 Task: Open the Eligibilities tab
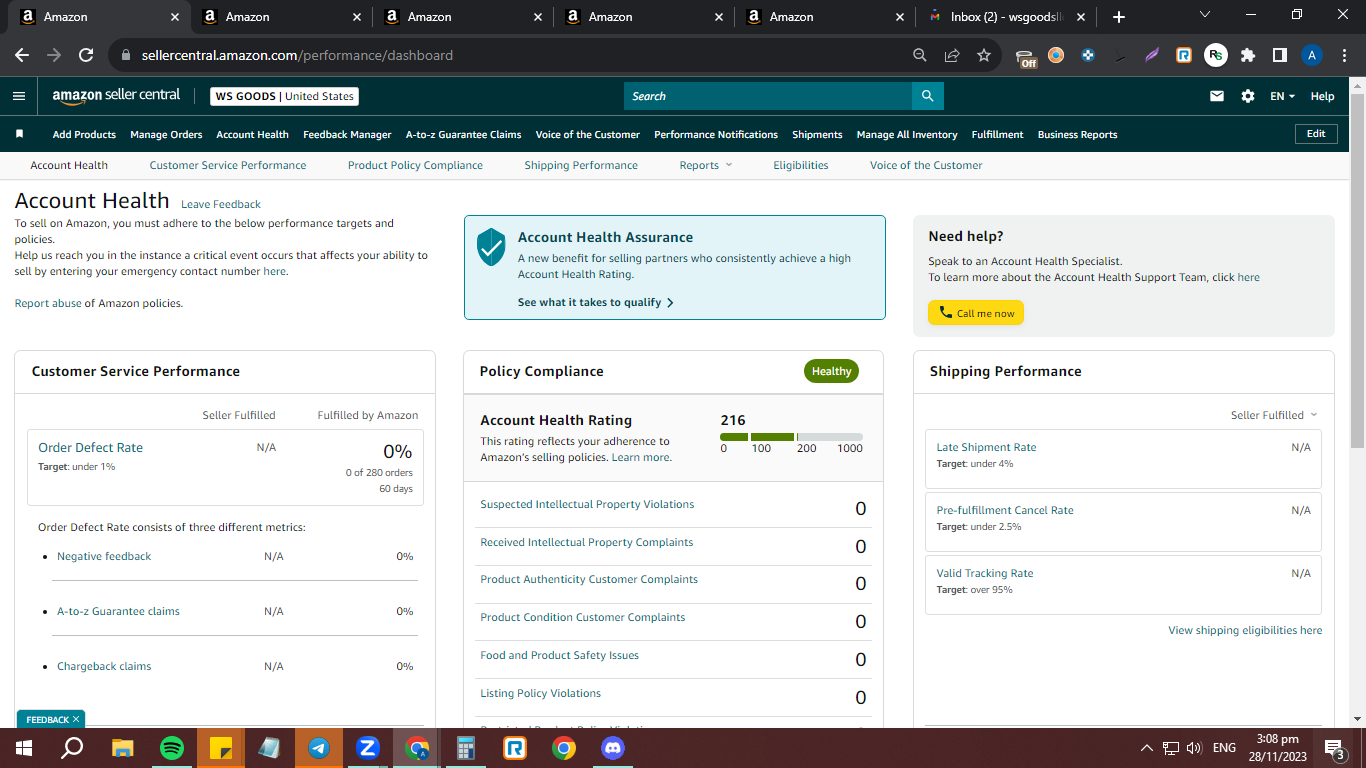tap(801, 165)
